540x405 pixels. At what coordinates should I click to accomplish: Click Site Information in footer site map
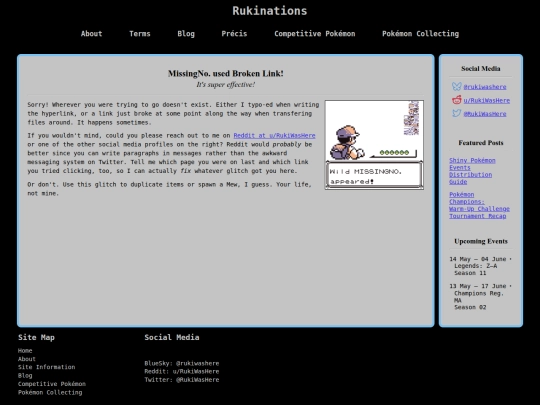(46, 367)
